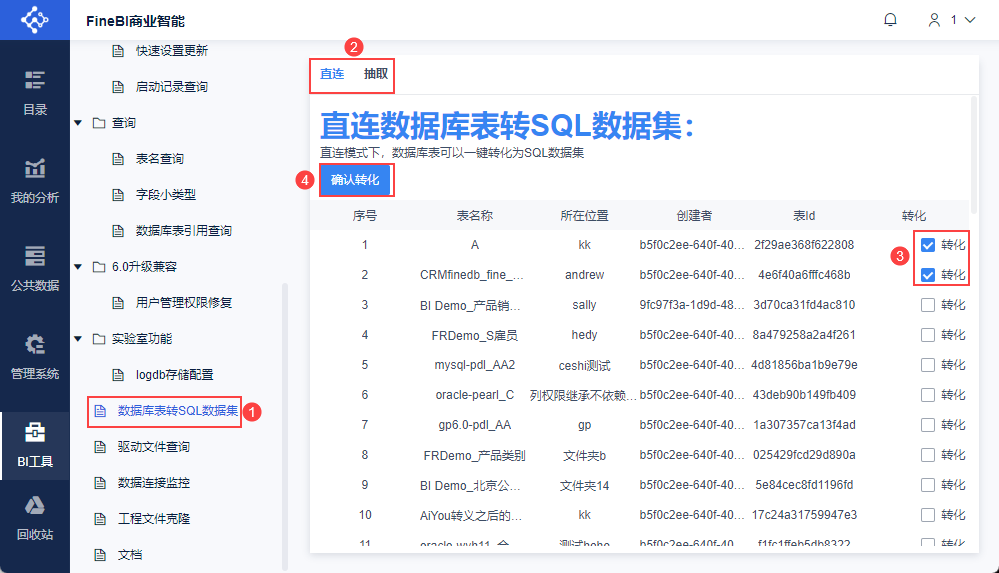The height and width of the screenshot is (573, 999).
Task: Open the 目录 directory sidebar icon
Action: pos(34,80)
